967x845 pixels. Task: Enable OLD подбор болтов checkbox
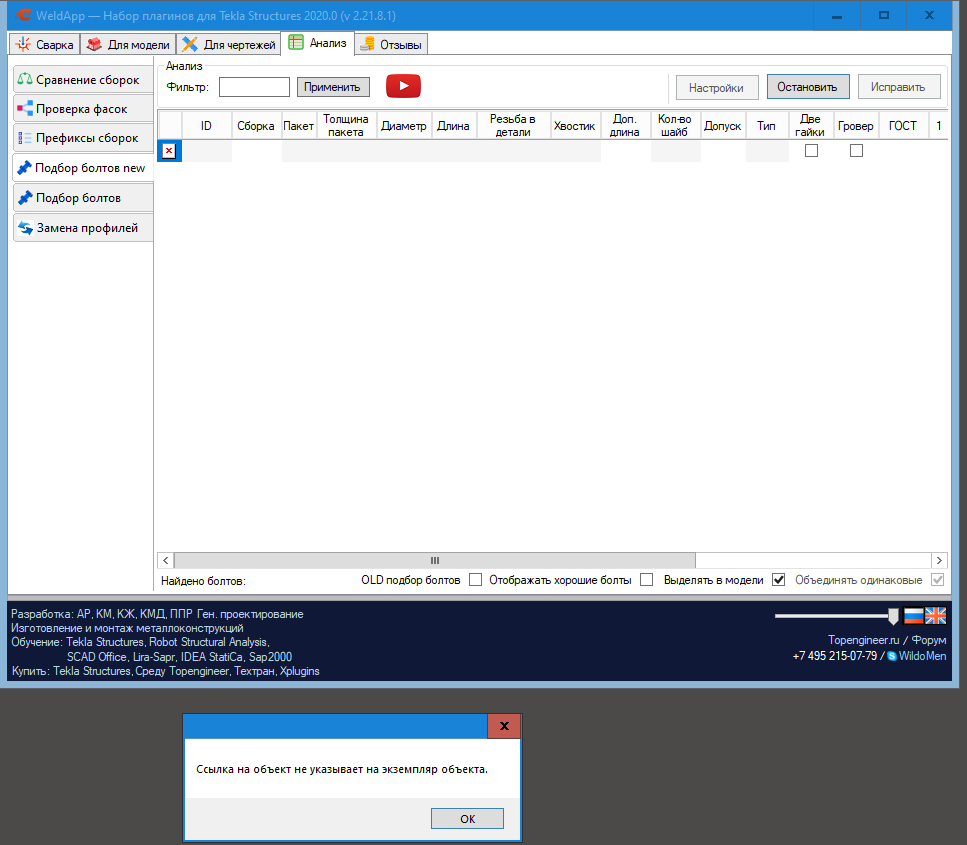(x=476, y=580)
